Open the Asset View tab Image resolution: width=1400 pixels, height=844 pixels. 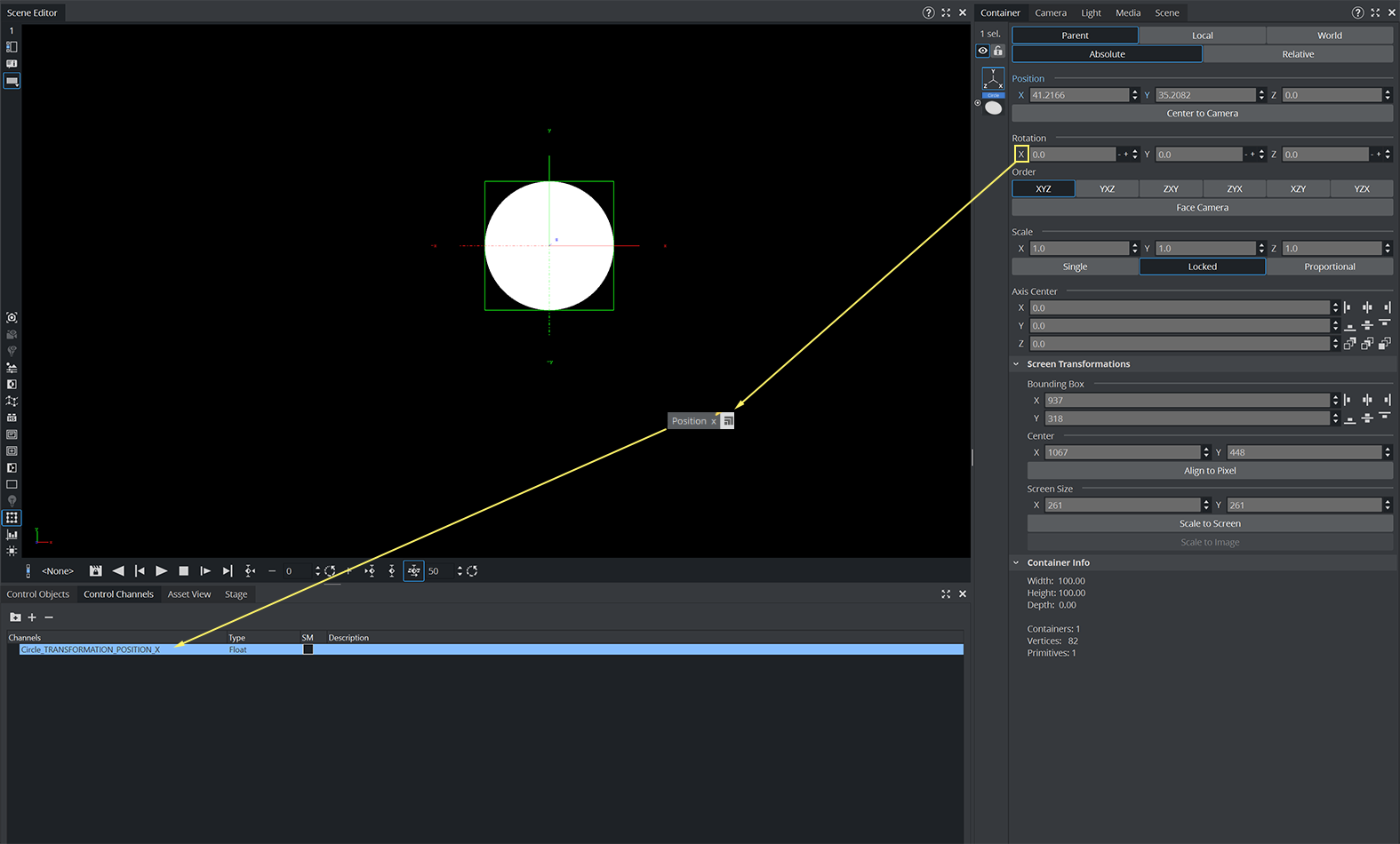point(189,594)
